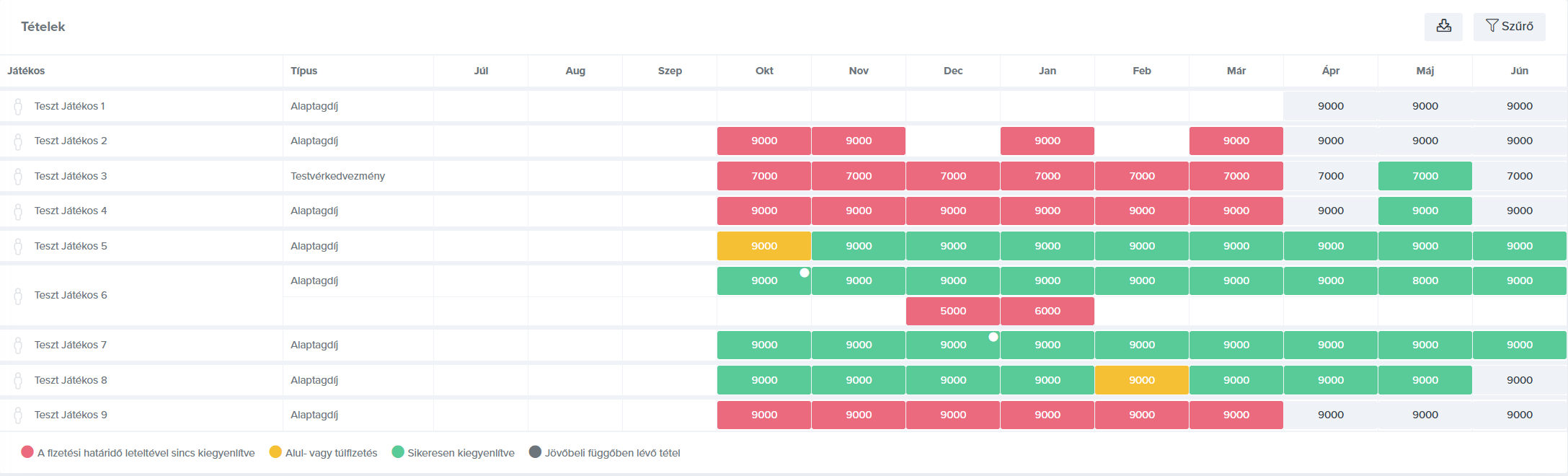Image resolution: width=1568 pixels, height=476 pixels.
Task: Open Teszt Játékos 2 player name
Action: (x=71, y=141)
